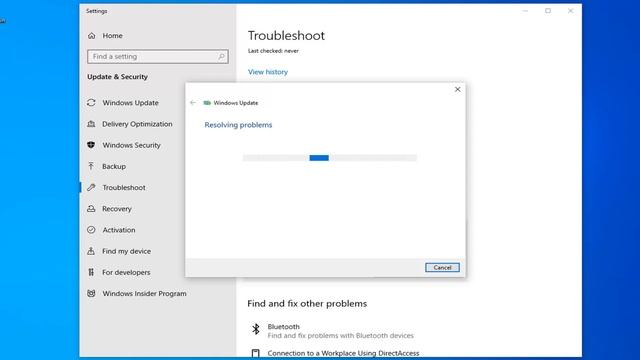Click the Backup arrow icon
The width and height of the screenshot is (640, 360).
(x=91, y=167)
